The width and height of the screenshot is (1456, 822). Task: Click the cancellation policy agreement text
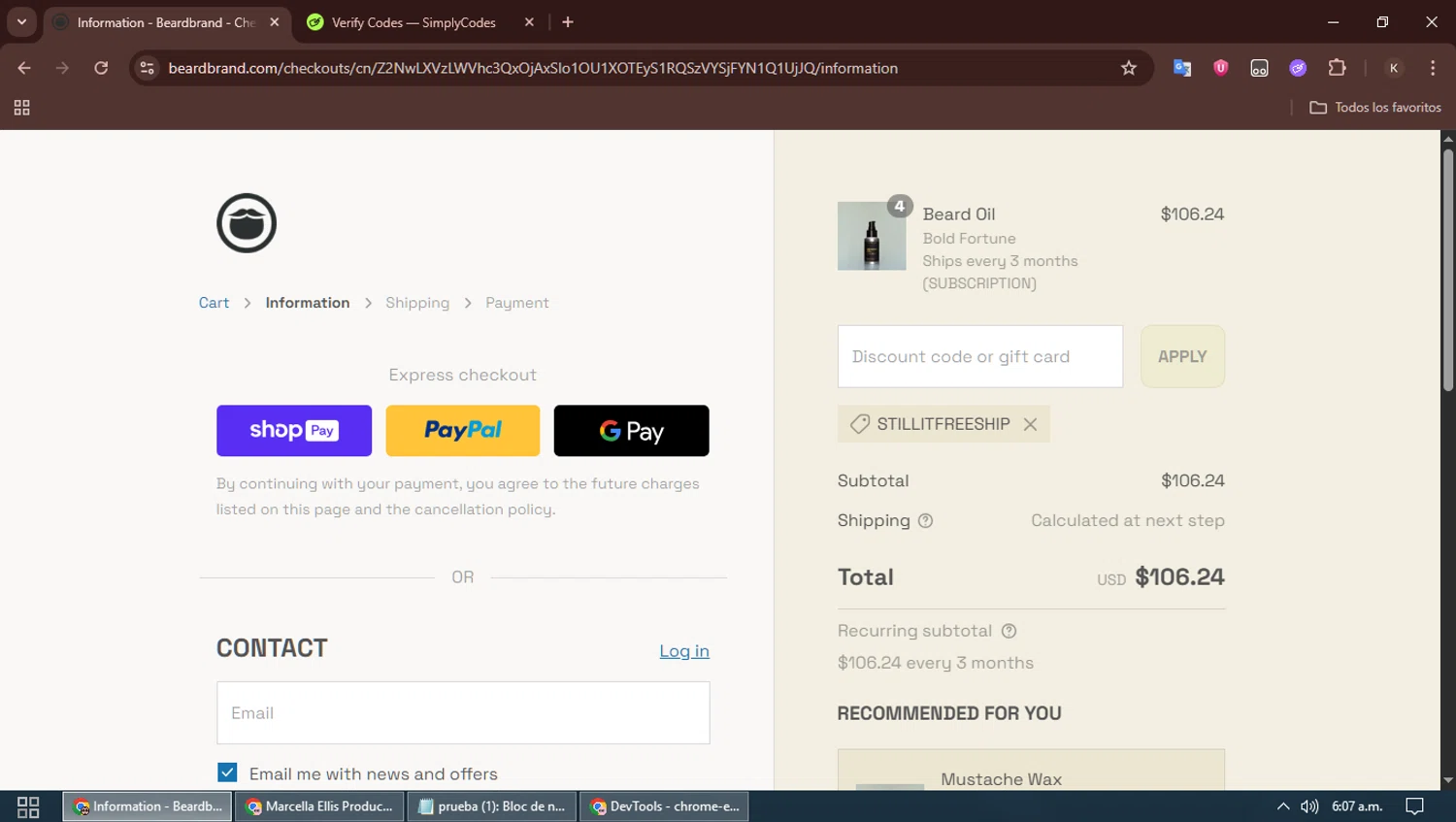click(x=458, y=496)
